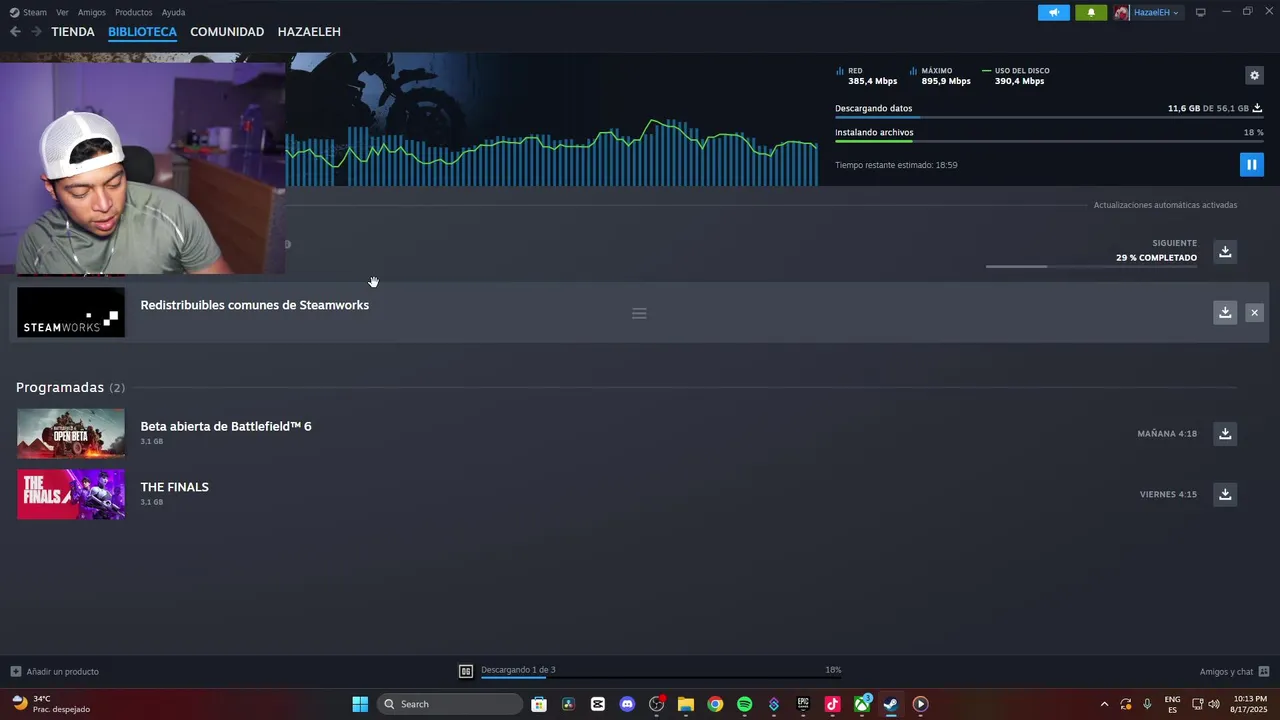Click MAÑANA 4:18 scheduled time

(x=1167, y=434)
